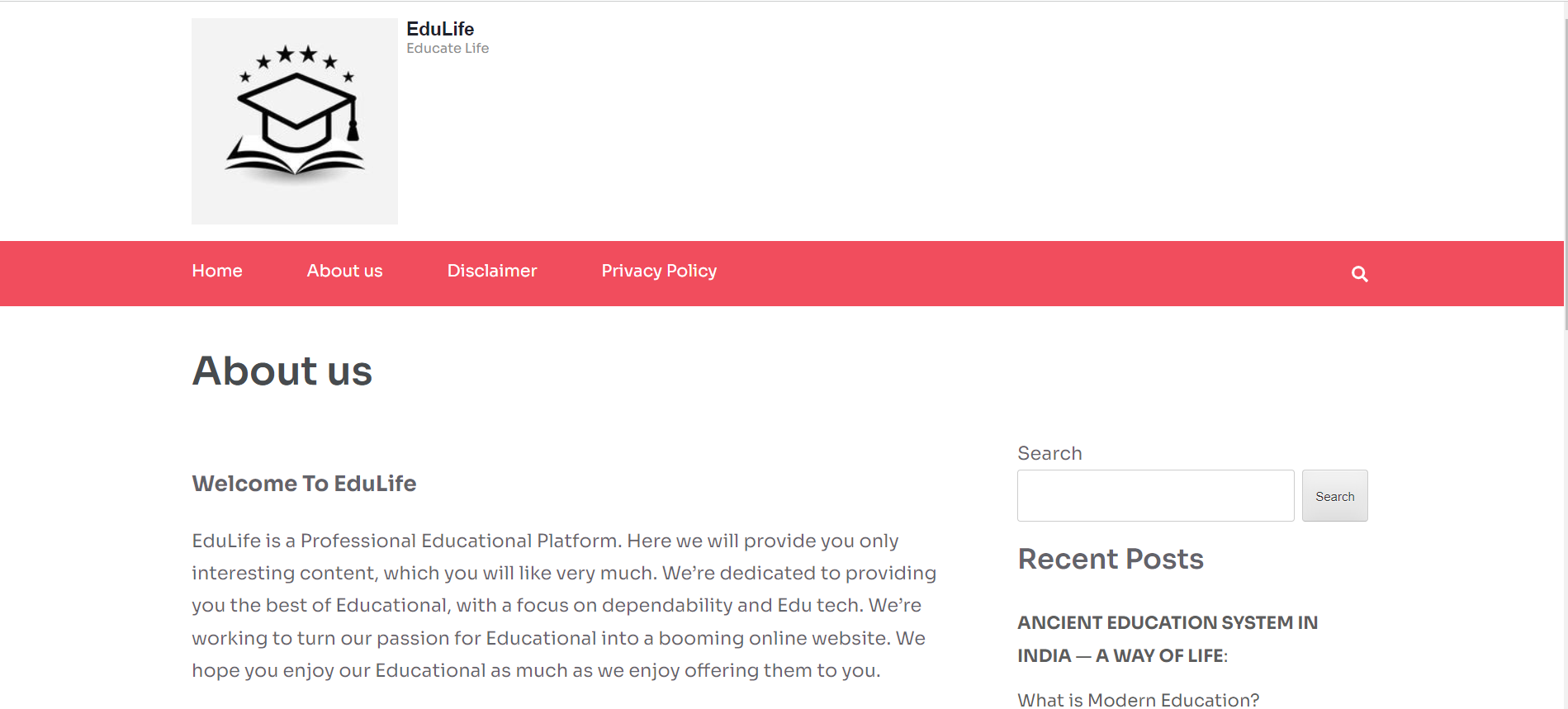Click the Educate Life tagline
The width and height of the screenshot is (1568, 709).
(x=447, y=48)
